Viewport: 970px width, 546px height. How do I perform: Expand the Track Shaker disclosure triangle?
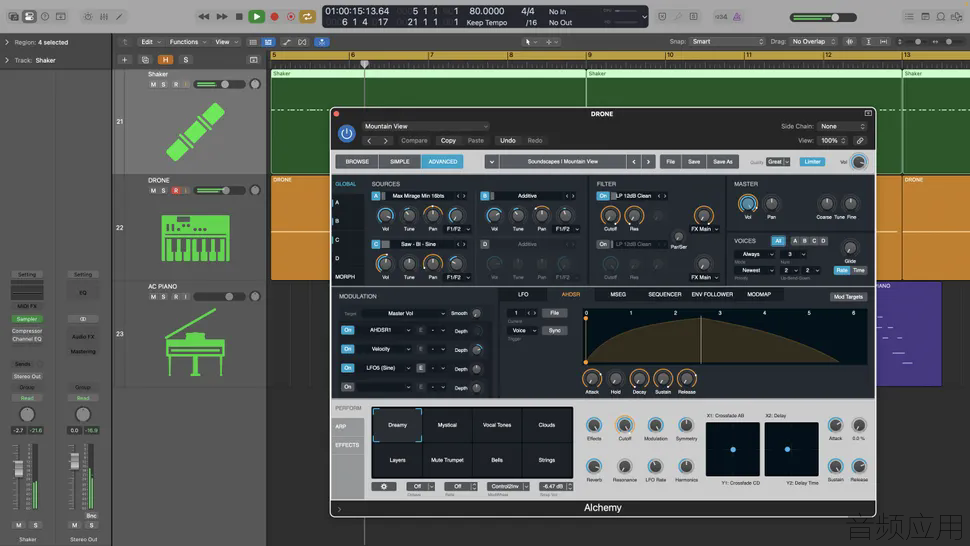[x=7, y=60]
